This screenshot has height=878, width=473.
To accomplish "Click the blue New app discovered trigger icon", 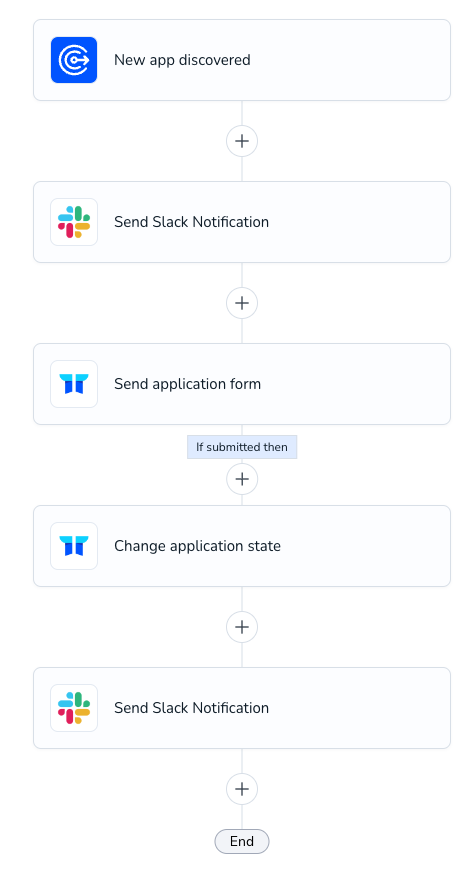I will pos(74,60).
